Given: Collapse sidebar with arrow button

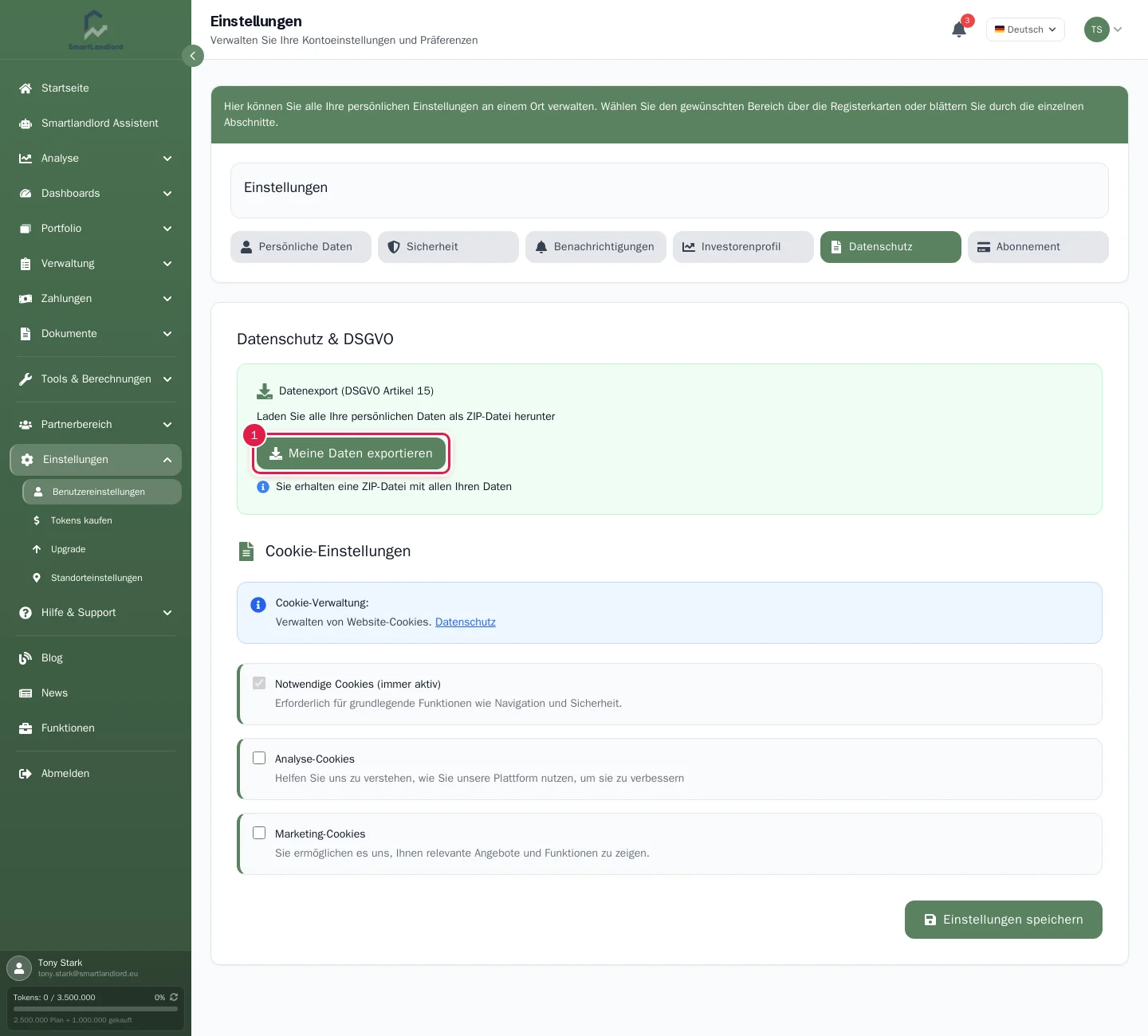Looking at the screenshot, I should (x=193, y=56).
